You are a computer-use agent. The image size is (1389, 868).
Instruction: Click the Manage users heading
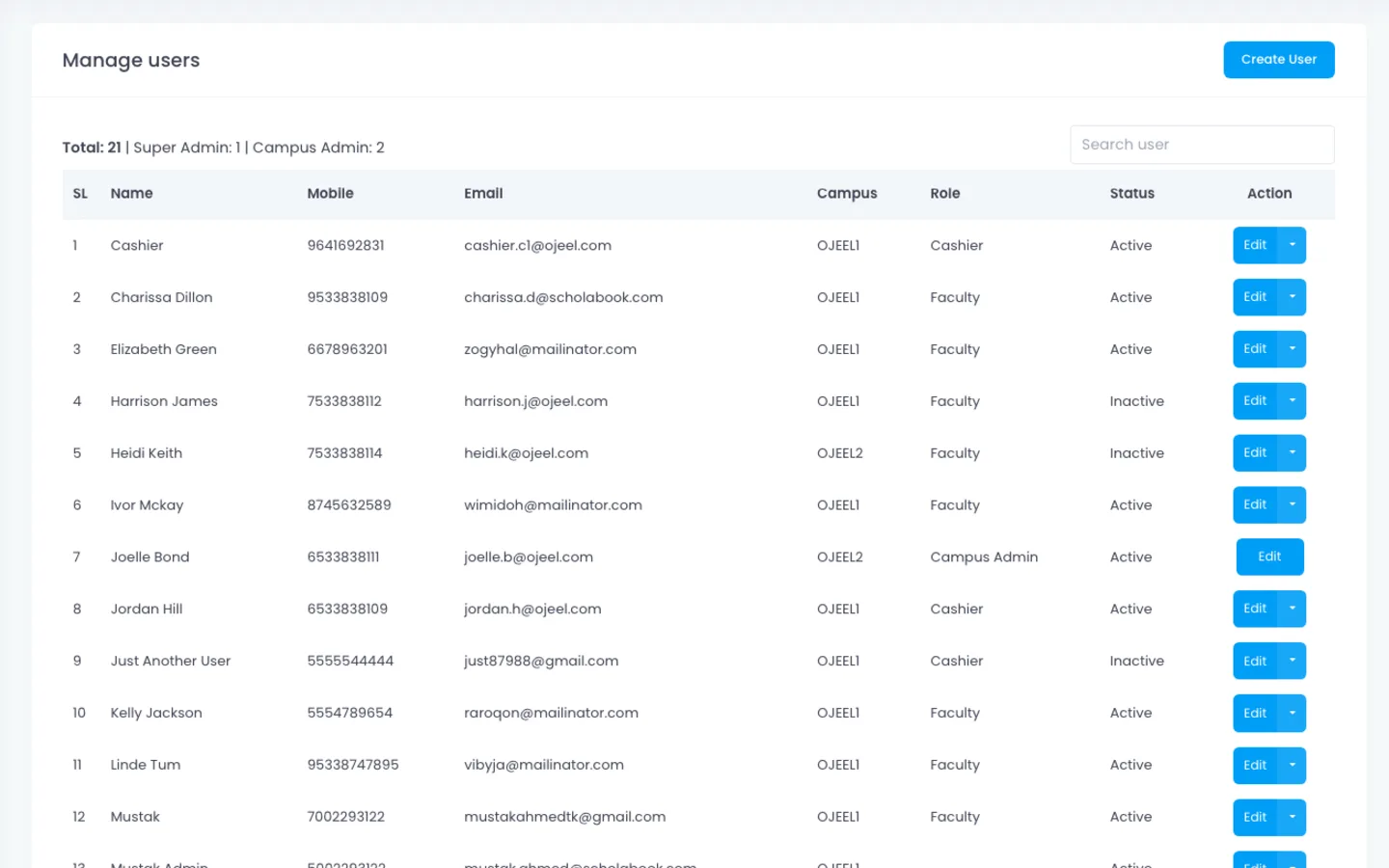coord(131,60)
